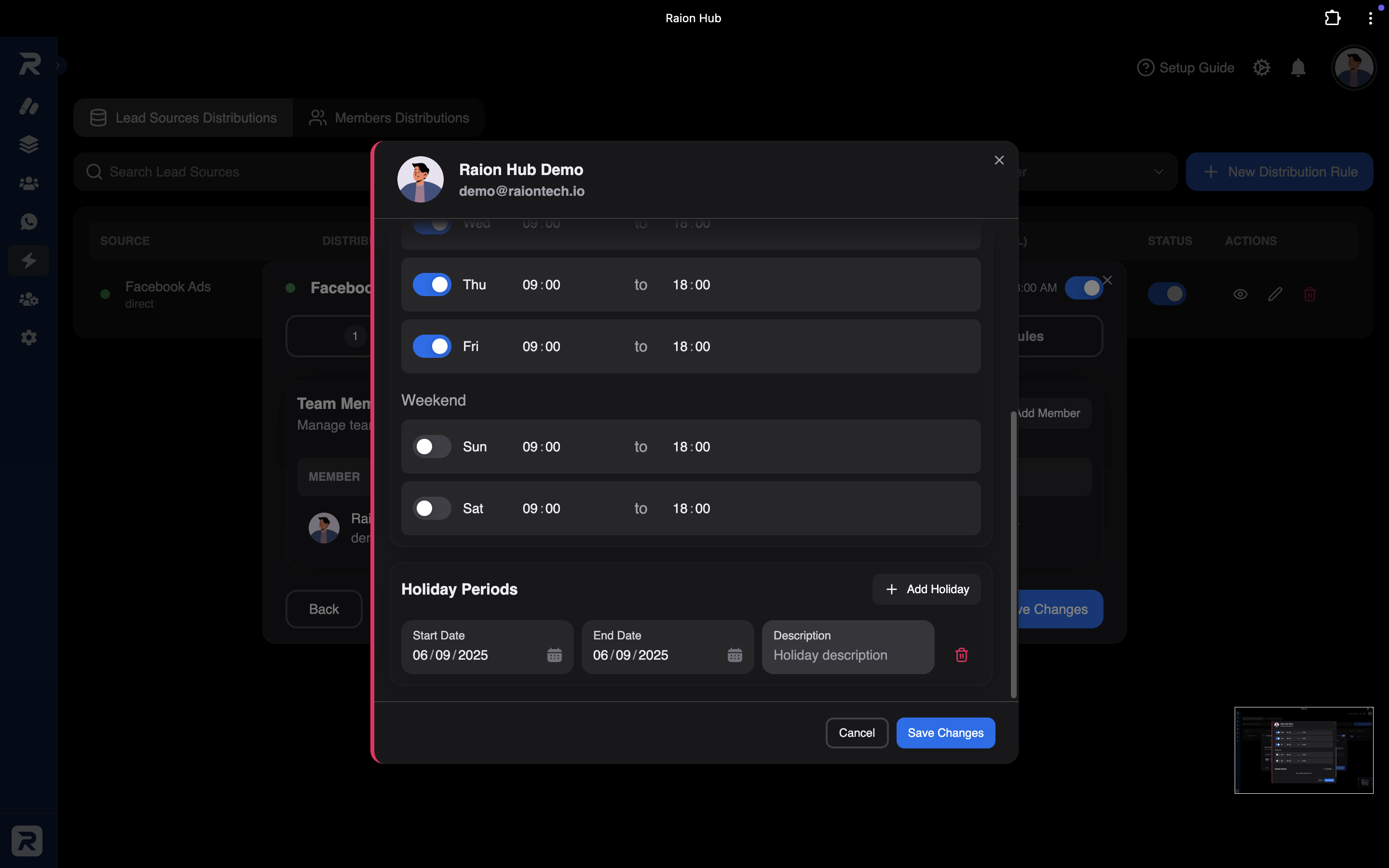Open the Start Date calendar picker
The height and width of the screenshot is (868, 1389).
coord(554,655)
